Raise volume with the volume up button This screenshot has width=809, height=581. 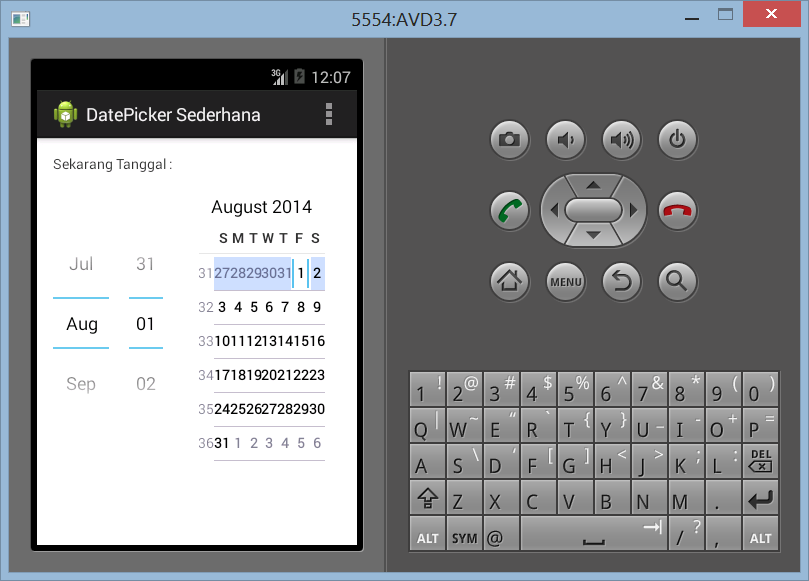[622, 140]
